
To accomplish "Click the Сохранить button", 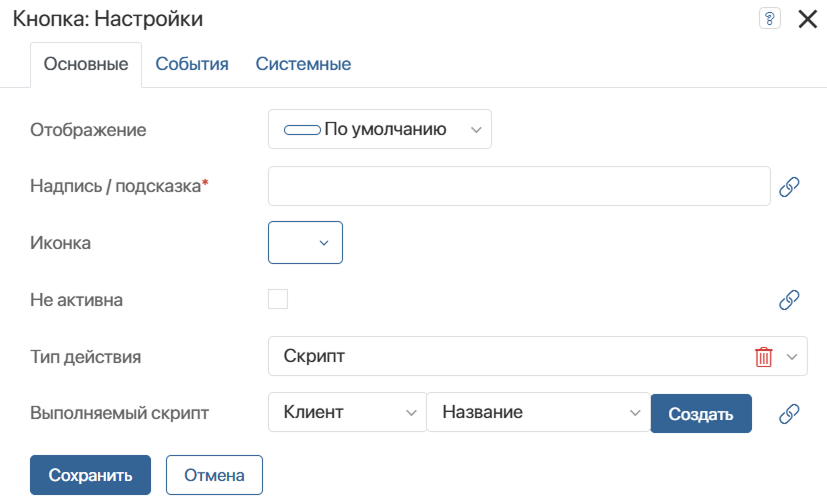I will (90, 475).
